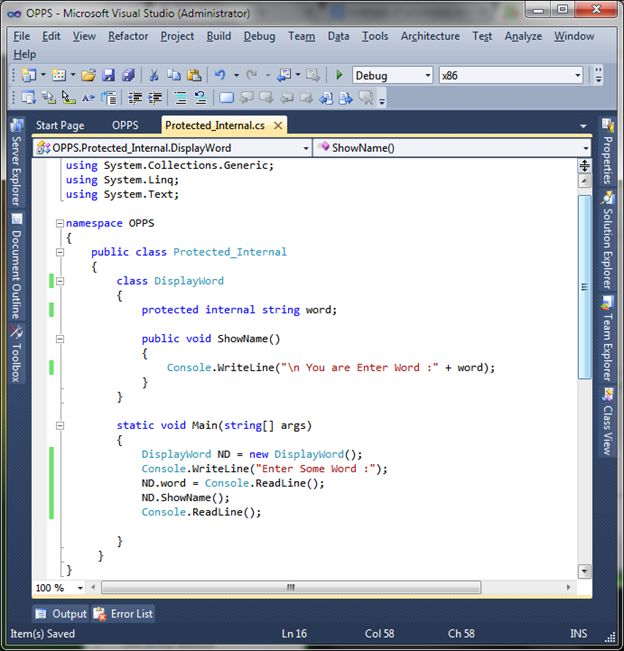
Task: Click the Paste clipboard icon
Action: point(194,75)
